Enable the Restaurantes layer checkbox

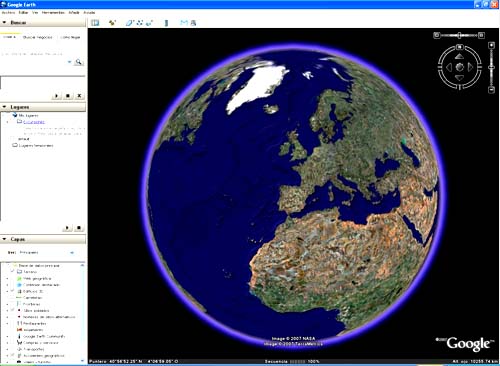[x=13, y=323]
